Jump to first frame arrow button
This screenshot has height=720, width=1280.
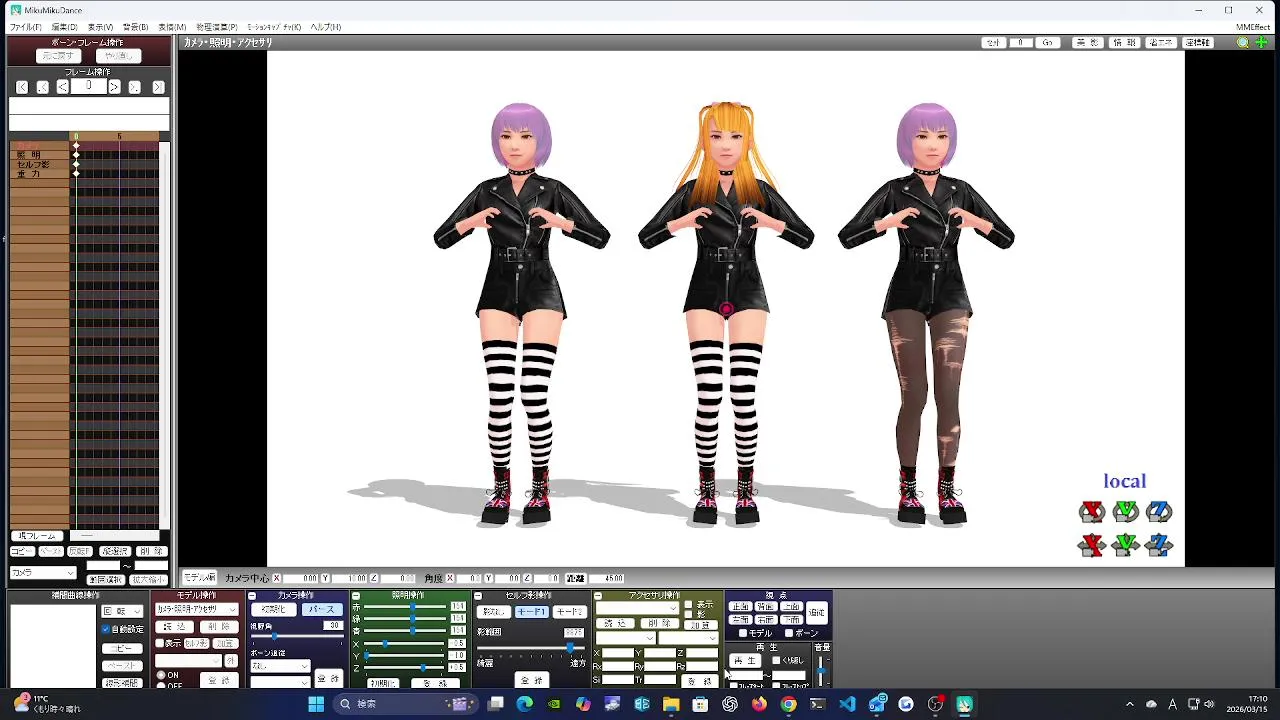click(22, 87)
